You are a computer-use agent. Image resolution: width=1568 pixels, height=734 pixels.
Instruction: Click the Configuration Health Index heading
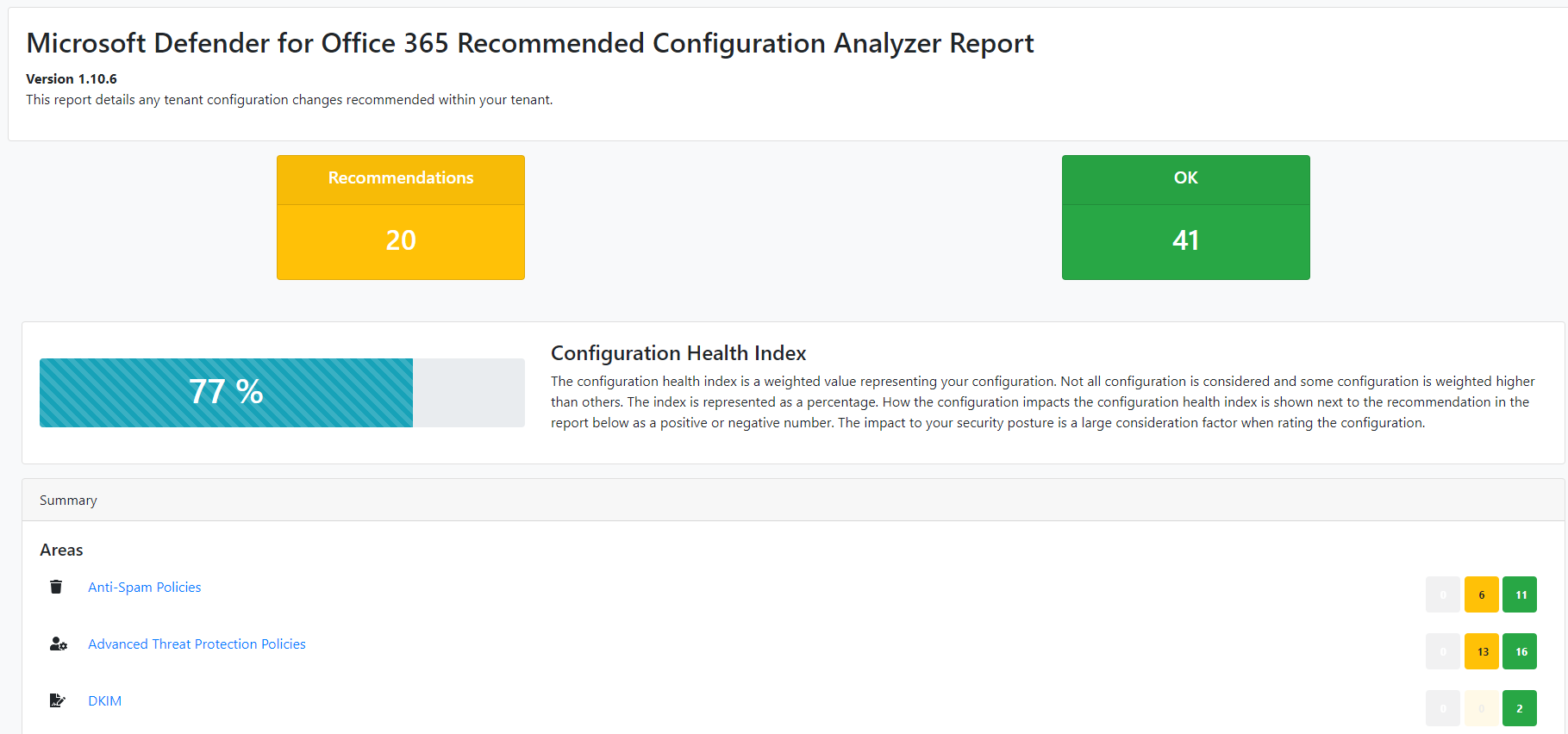click(678, 353)
